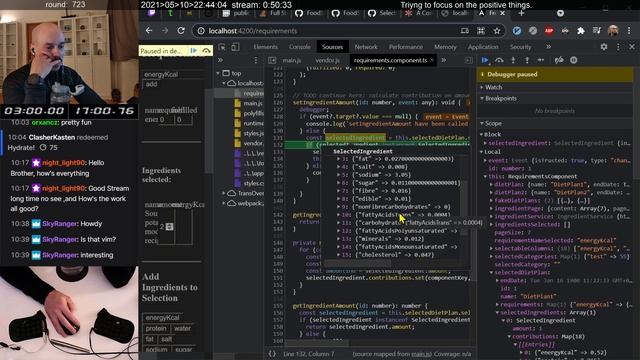Click the pretty-print braces icon
Viewport: 640px width, 360px height.
click(x=272, y=354)
